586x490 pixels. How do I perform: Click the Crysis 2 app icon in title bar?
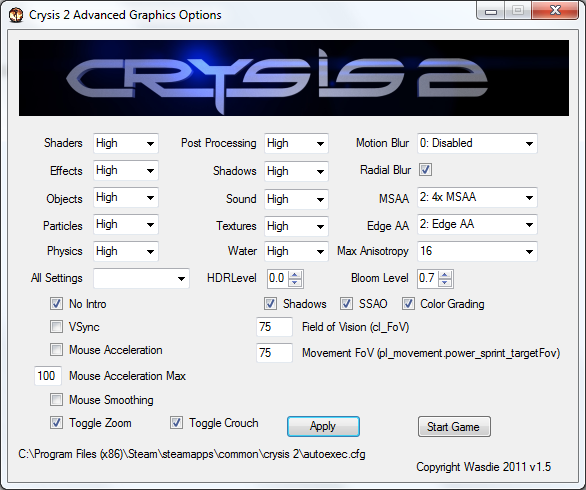coord(16,15)
